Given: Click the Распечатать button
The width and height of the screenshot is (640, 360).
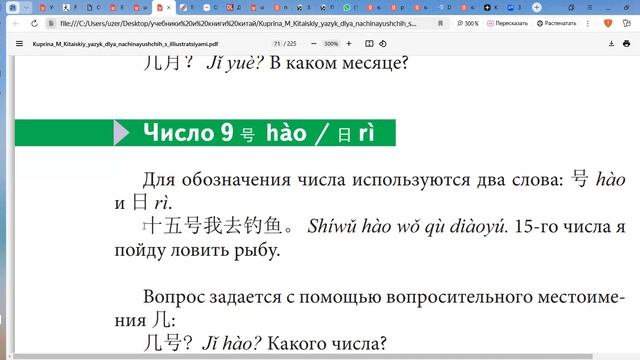Looking at the screenshot, I should [x=556, y=24].
